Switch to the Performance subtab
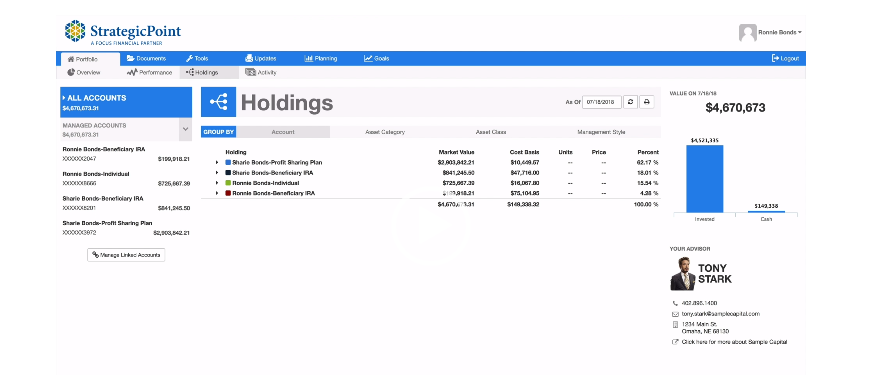 (x=150, y=72)
